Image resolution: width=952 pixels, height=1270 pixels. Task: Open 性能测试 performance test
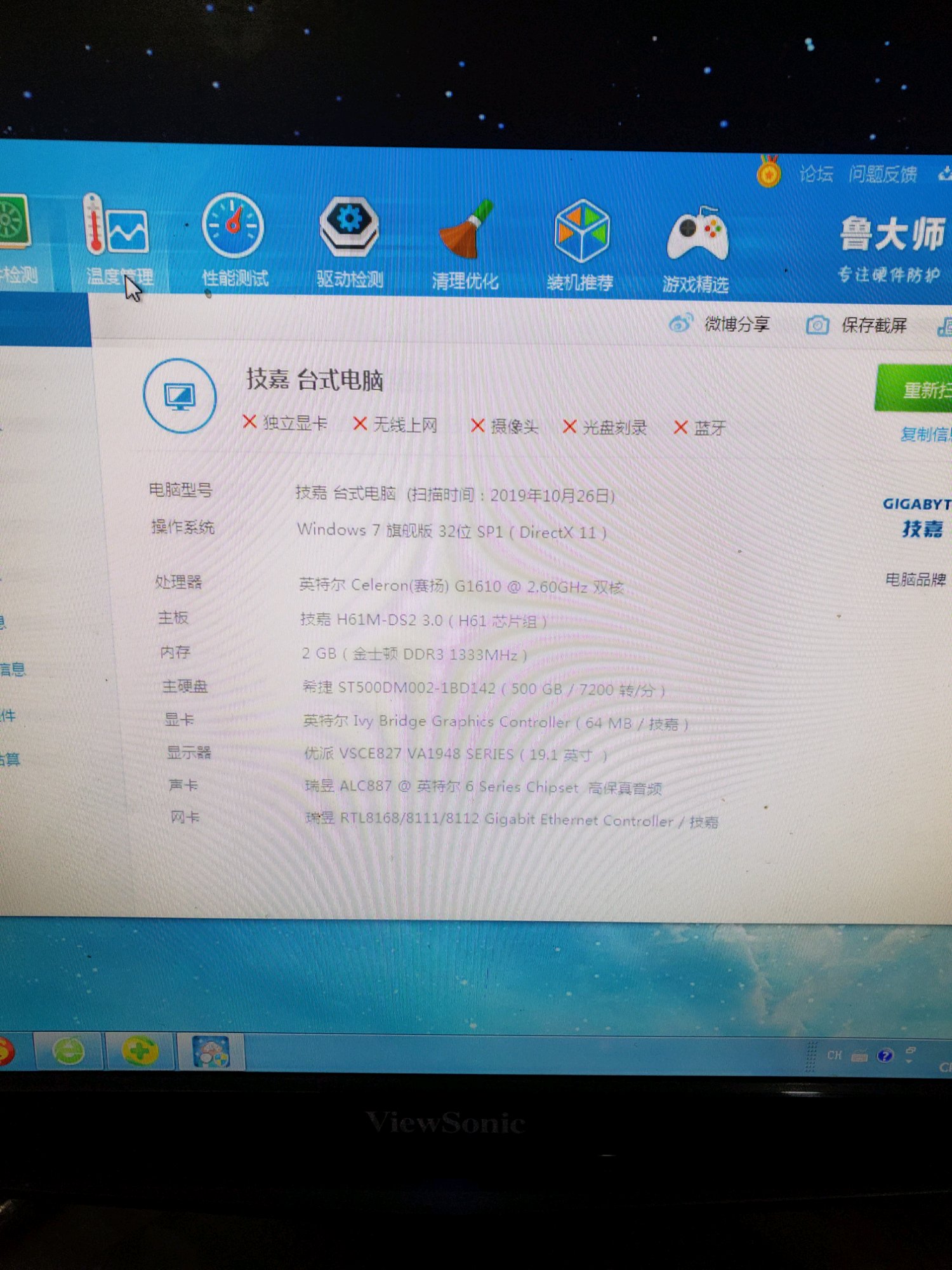point(234,241)
